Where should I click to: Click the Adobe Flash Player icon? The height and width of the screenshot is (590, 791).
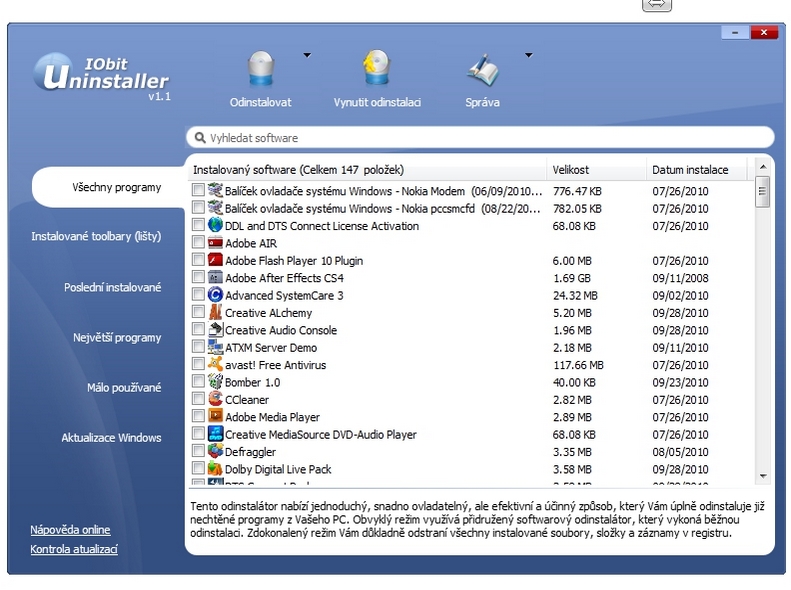tap(215, 260)
